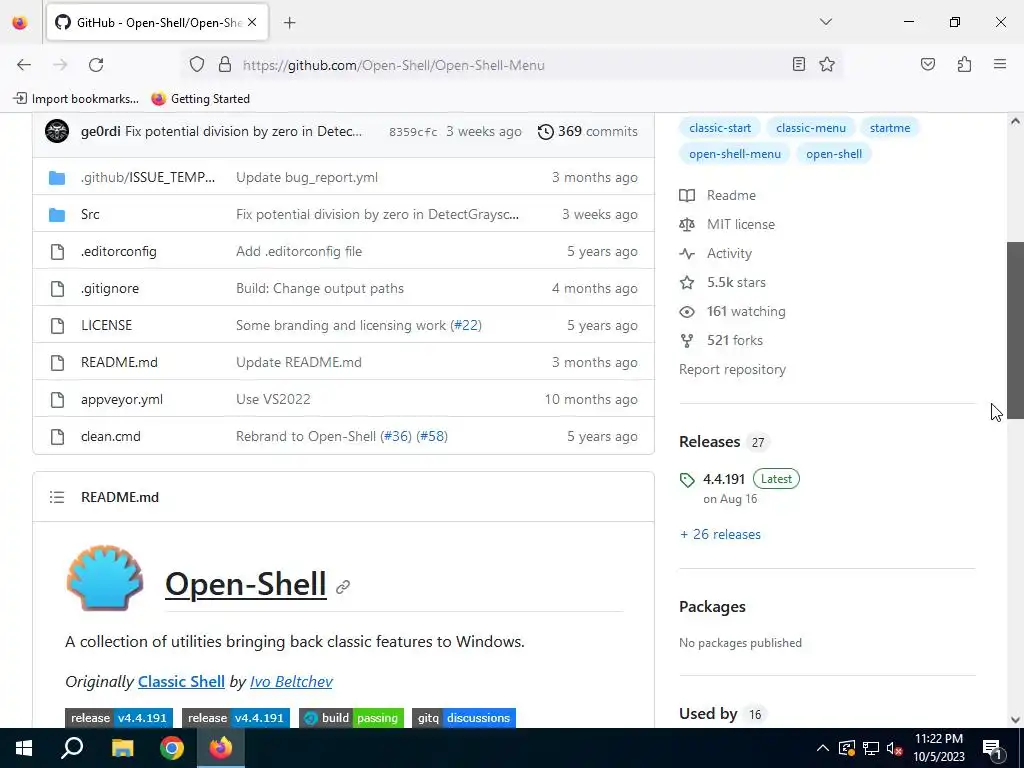Select the open-shell topic tag
This screenshot has width=1024, height=768.
coord(834,154)
